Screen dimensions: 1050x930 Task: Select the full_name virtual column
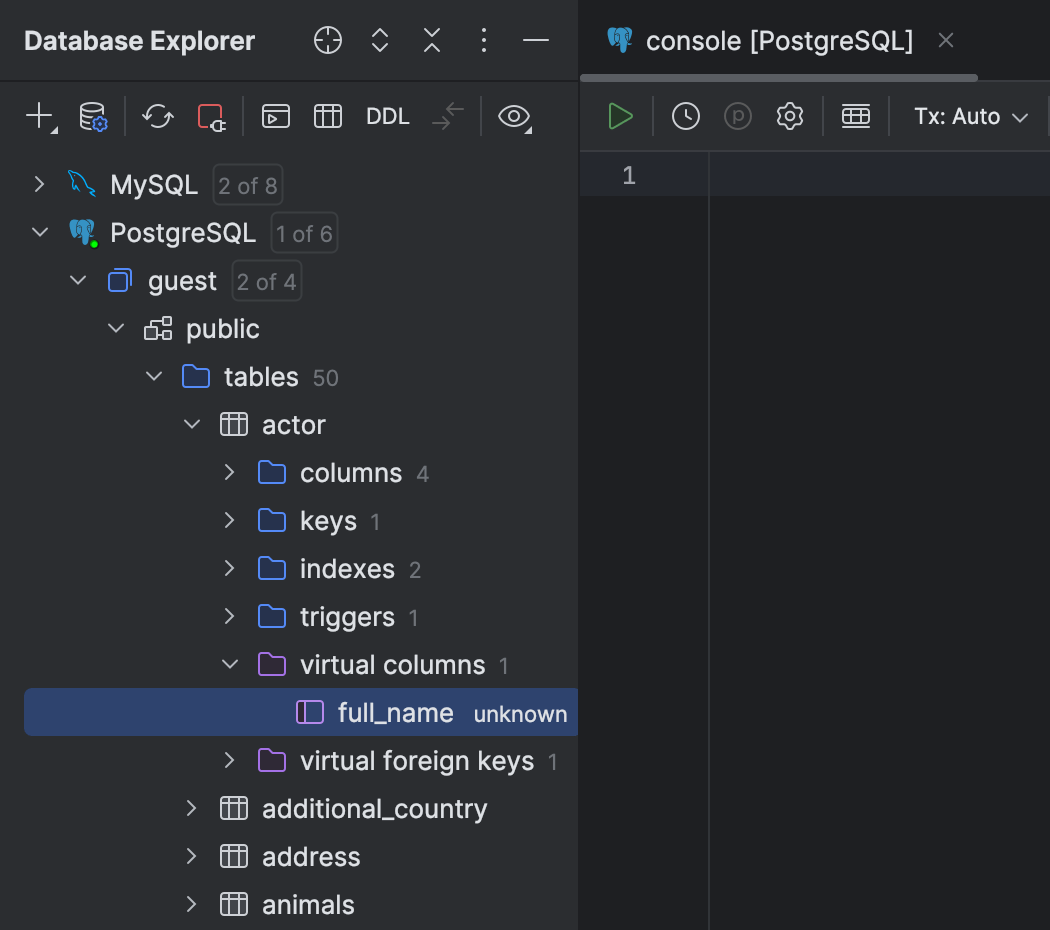396,712
